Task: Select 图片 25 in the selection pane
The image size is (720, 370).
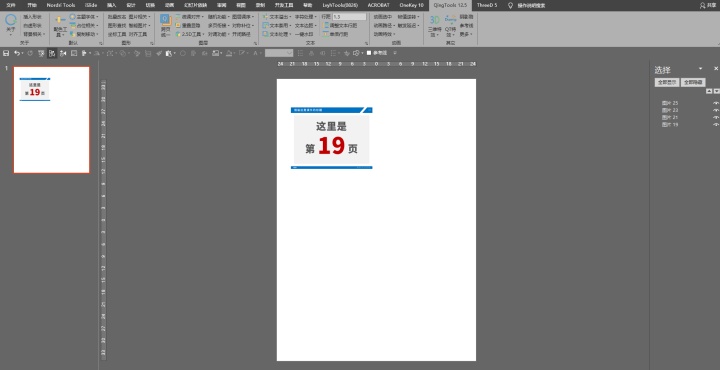Action: [670, 103]
